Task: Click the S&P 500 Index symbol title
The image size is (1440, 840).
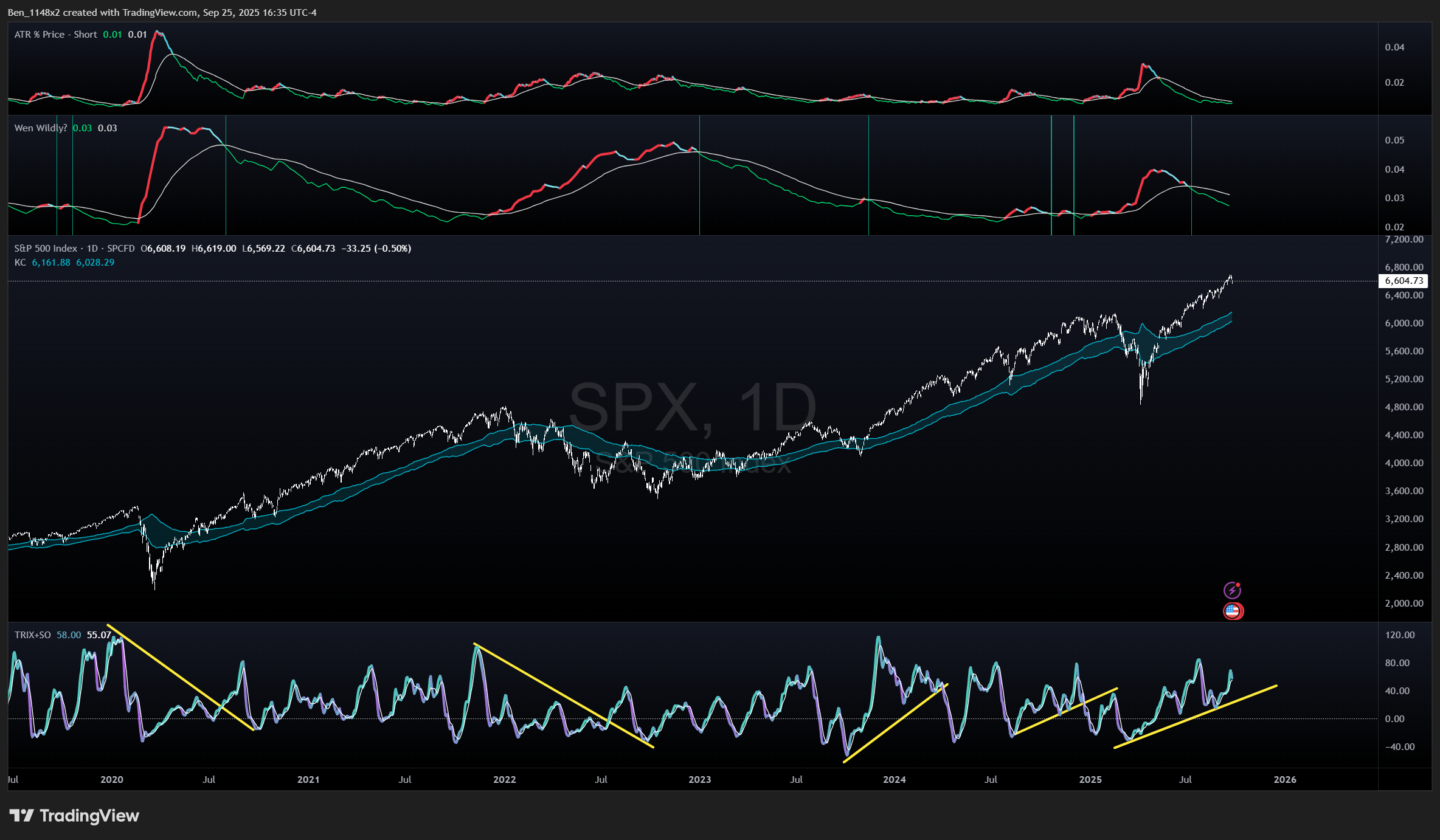Action: point(46,248)
